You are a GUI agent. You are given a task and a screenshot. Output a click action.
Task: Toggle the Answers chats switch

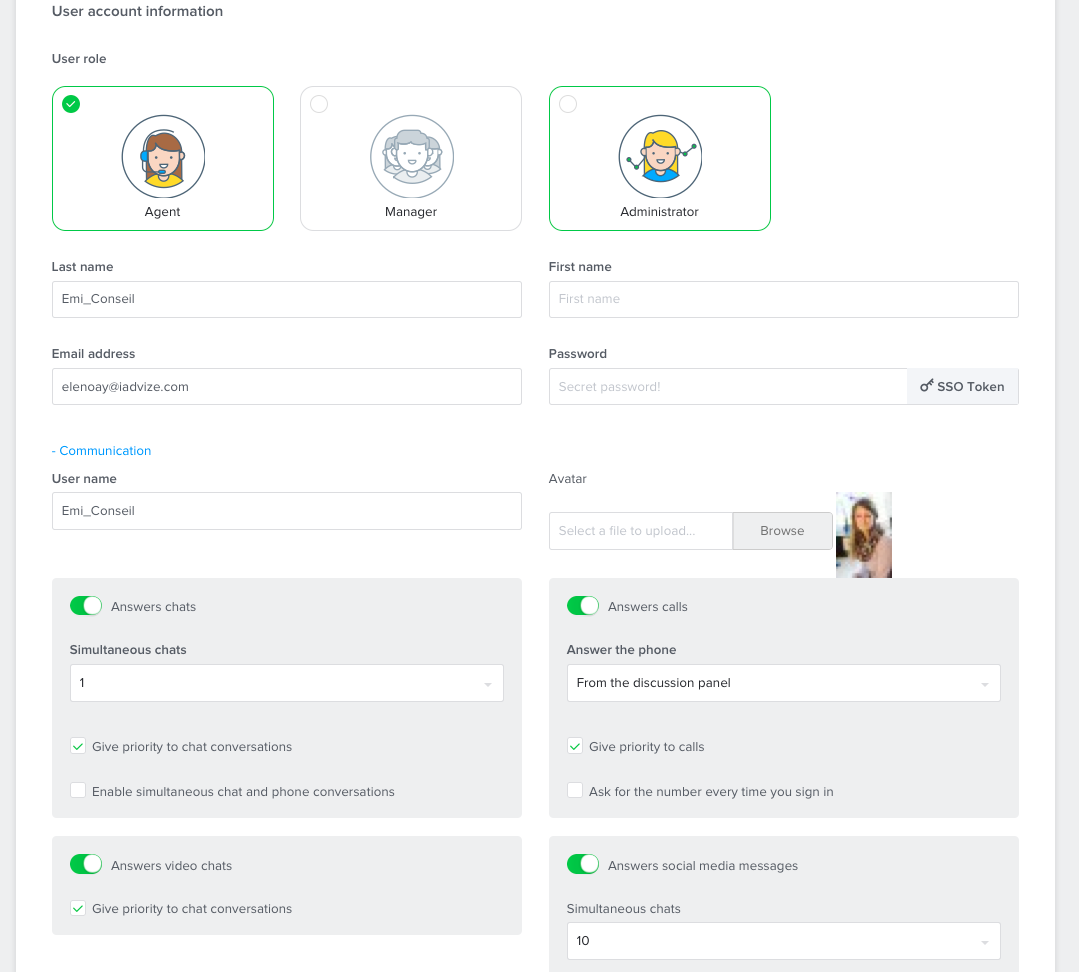tap(86, 606)
